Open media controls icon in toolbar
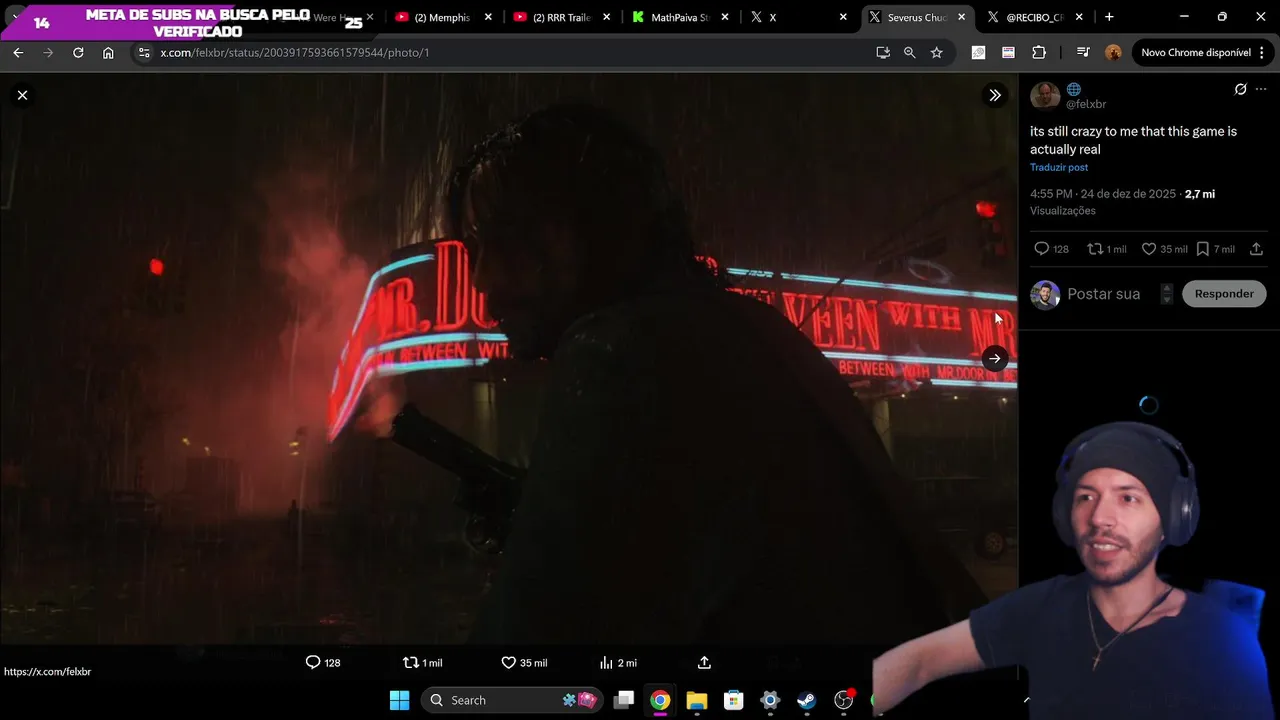The height and width of the screenshot is (720, 1280). coord(1083,52)
